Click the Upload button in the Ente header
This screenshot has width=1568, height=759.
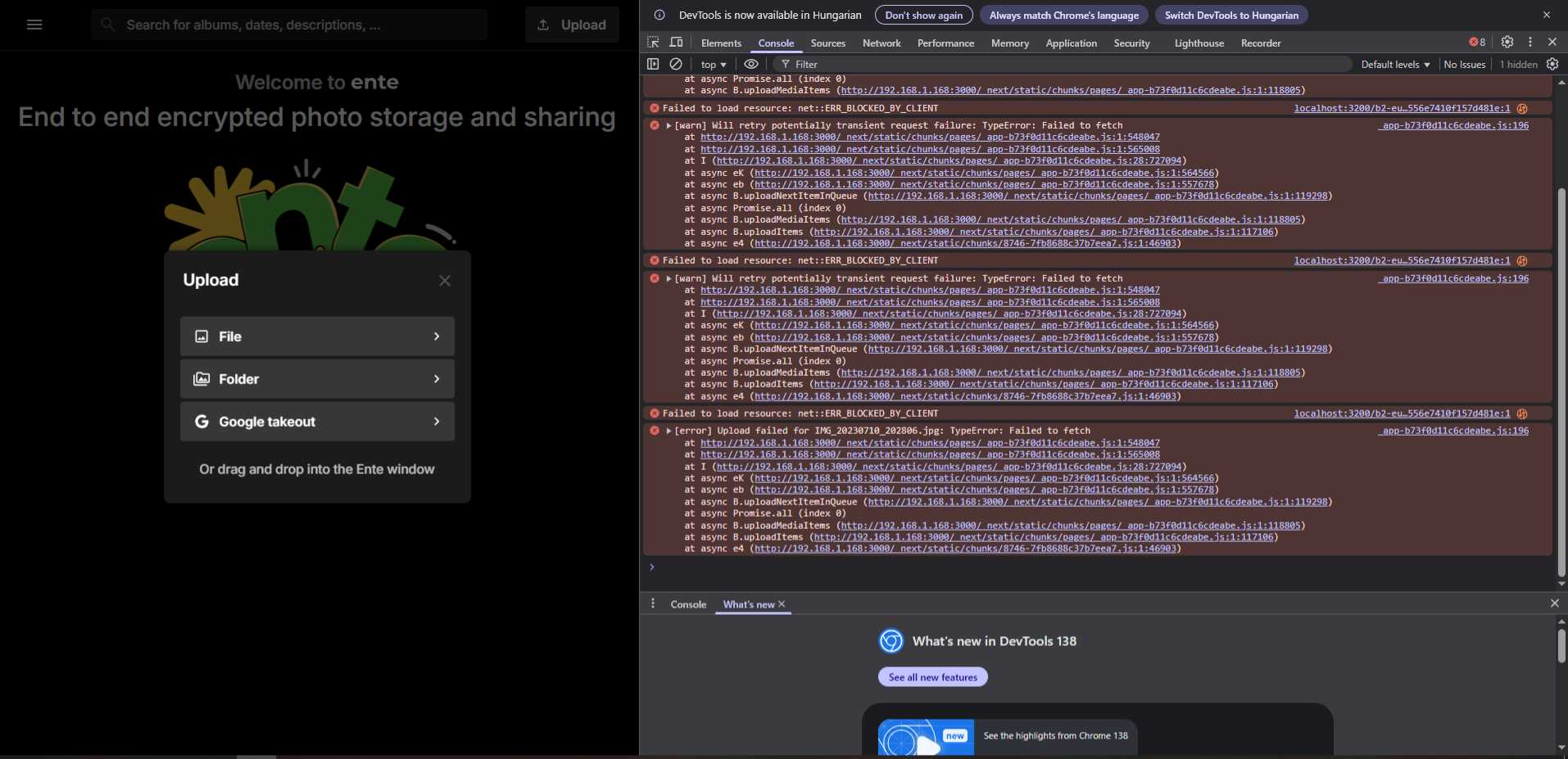572,25
